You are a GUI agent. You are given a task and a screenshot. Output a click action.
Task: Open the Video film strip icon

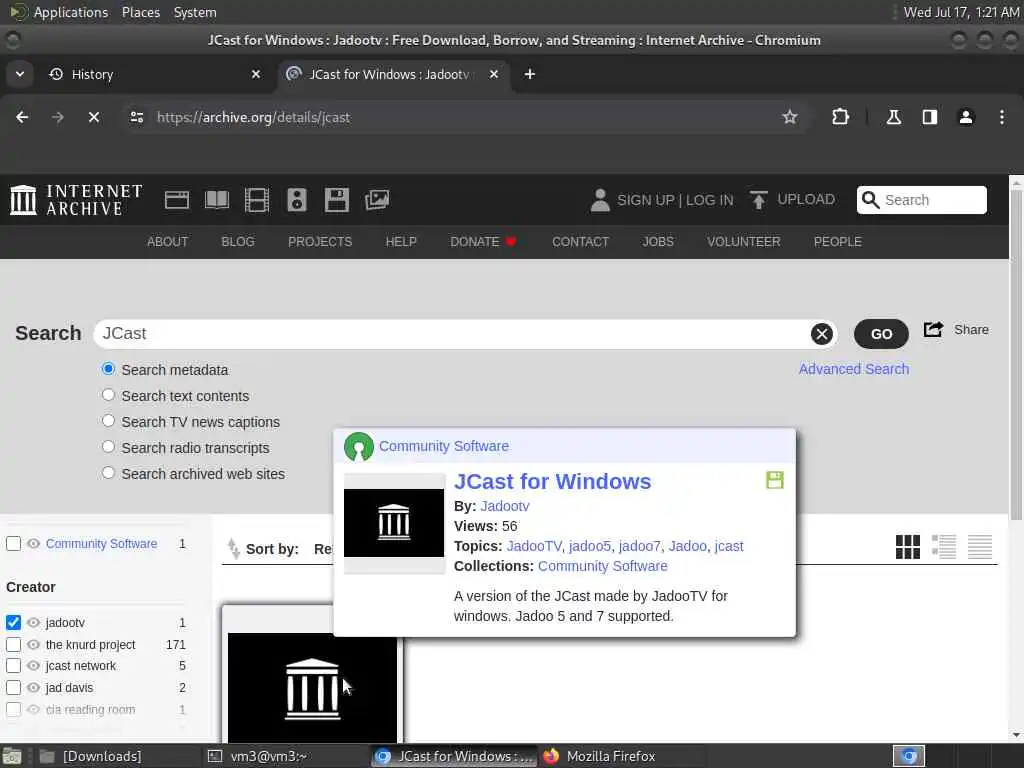coord(257,200)
